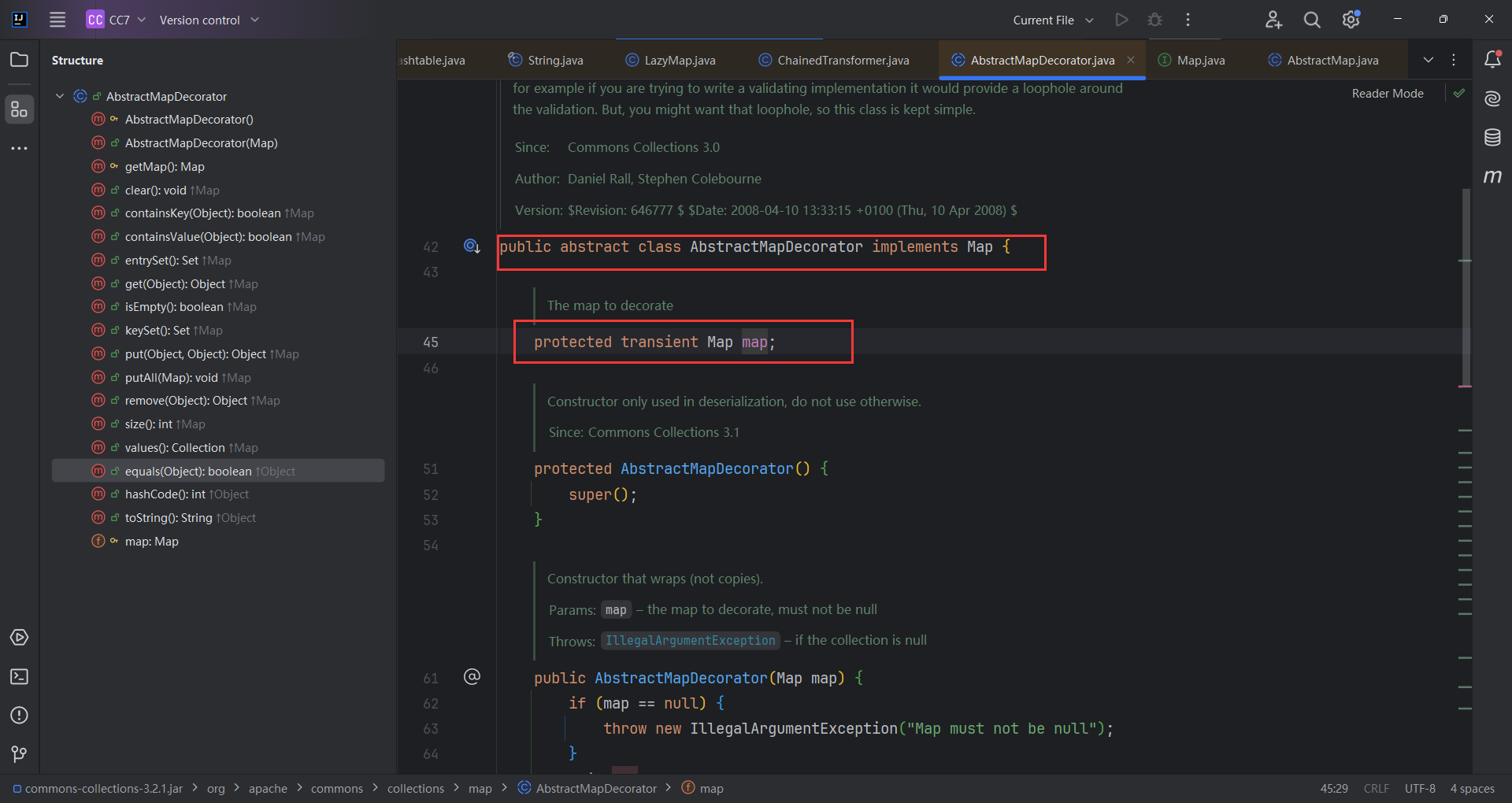The image size is (1512, 803).
Task: Open the main hamburger menu
Action: (57, 20)
